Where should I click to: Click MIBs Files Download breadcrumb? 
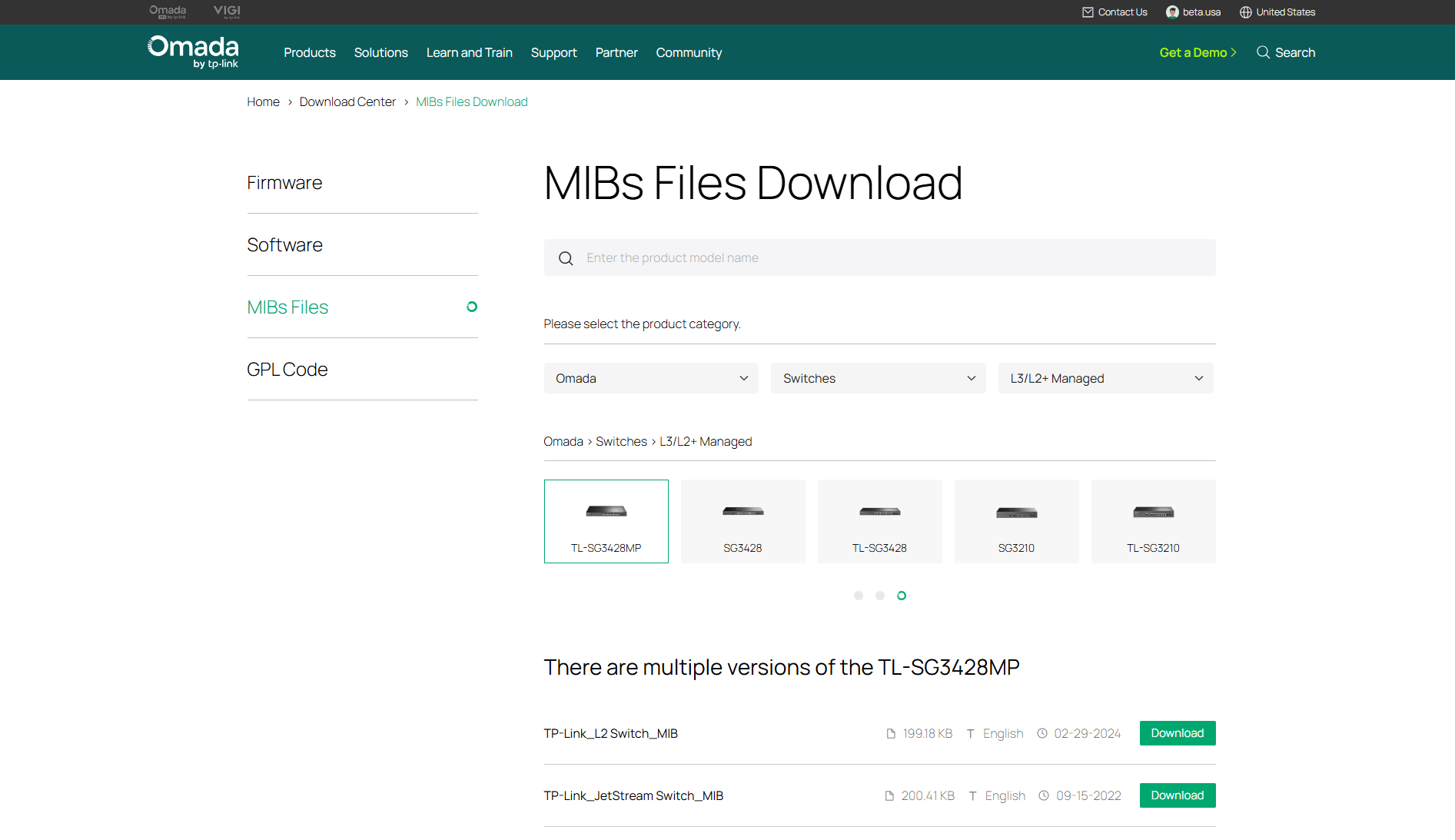click(472, 101)
